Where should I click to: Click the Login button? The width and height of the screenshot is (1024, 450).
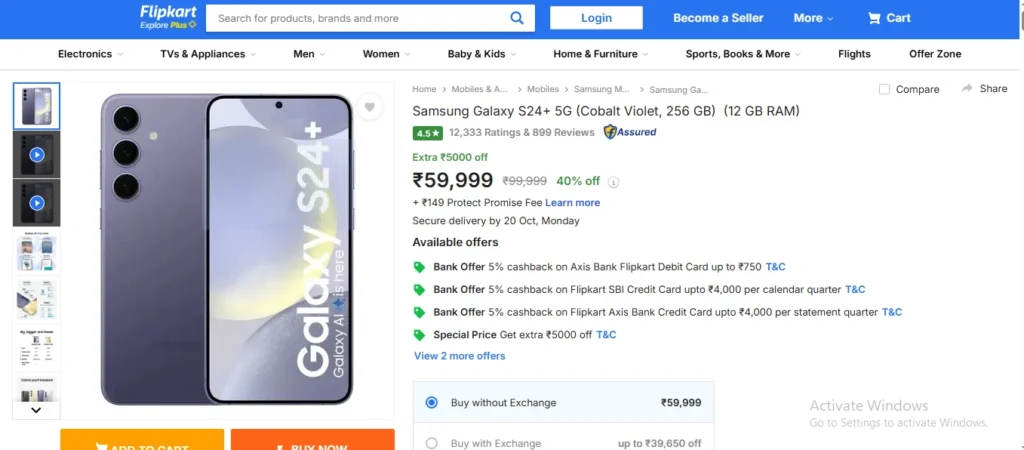tap(596, 18)
